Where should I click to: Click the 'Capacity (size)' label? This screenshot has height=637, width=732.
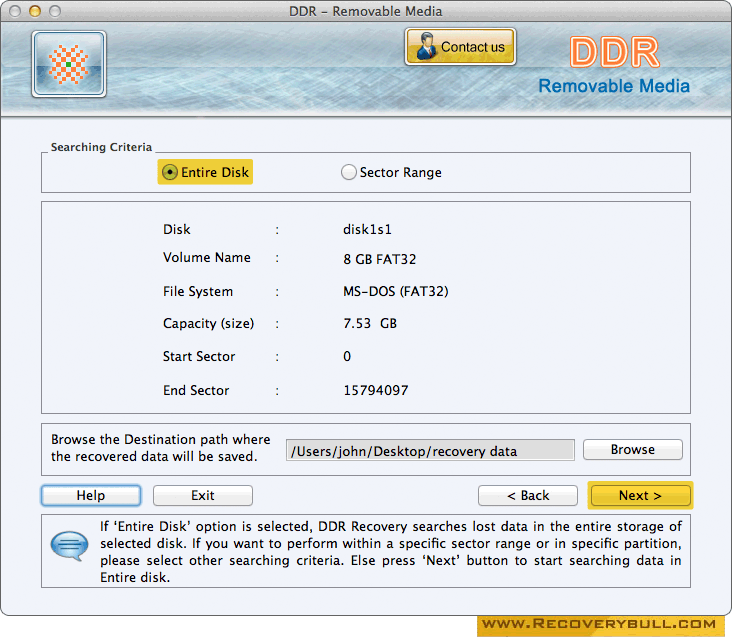pyautogui.click(x=208, y=323)
